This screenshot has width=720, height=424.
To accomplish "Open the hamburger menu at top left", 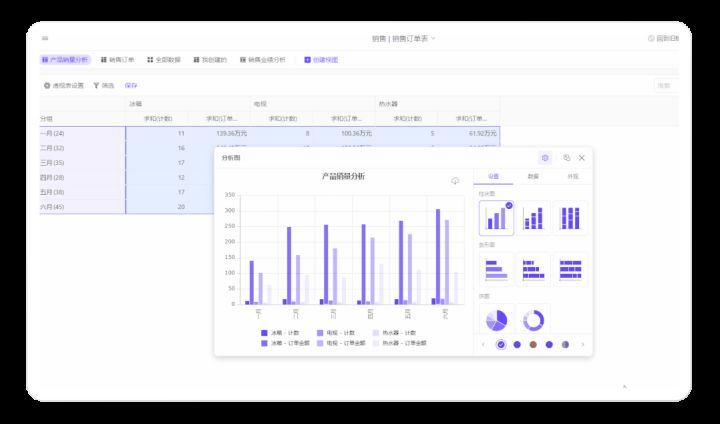I will pyautogui.click(x=45, y=39).
